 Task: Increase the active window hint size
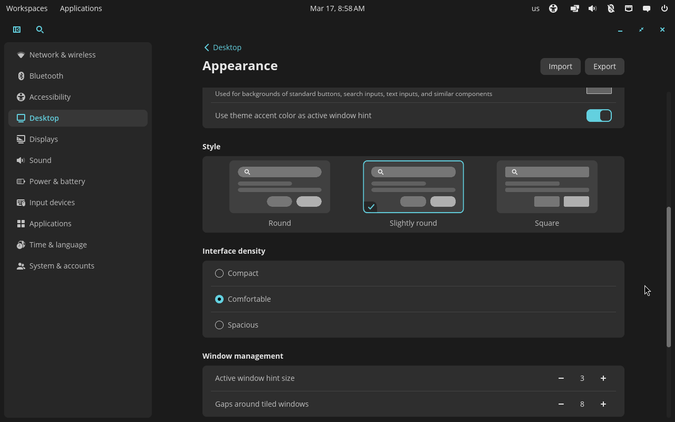(x=603, y=378)
